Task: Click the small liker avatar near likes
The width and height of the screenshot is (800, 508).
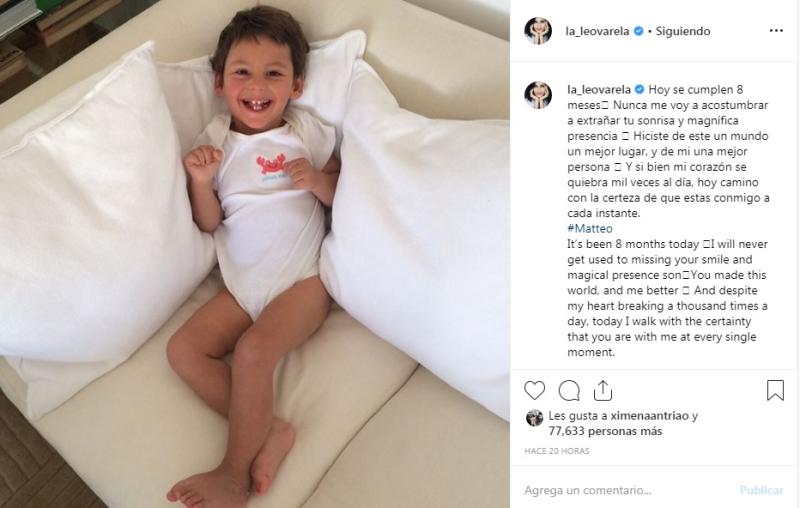Action: click(534, 418)
